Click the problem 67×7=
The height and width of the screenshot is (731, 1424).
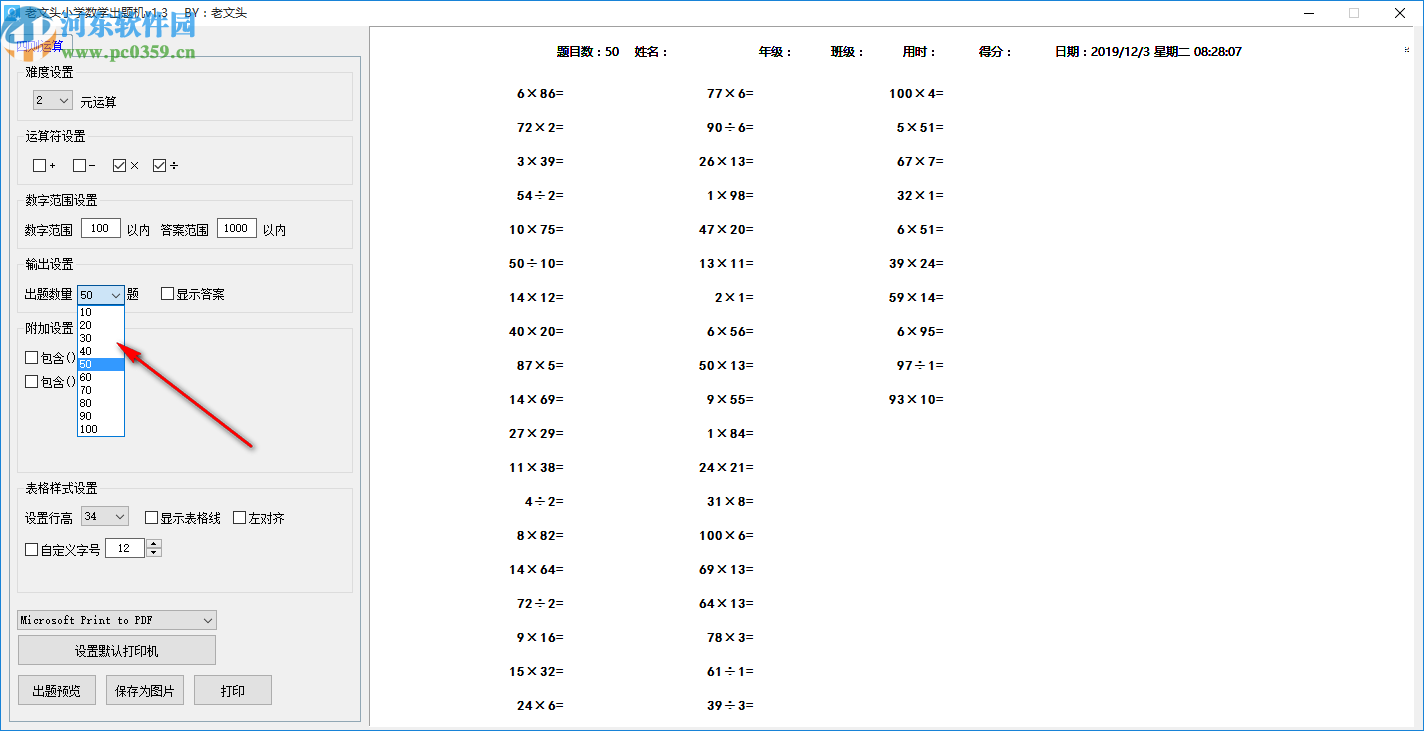pyautogui.click(x=920, y=162)
